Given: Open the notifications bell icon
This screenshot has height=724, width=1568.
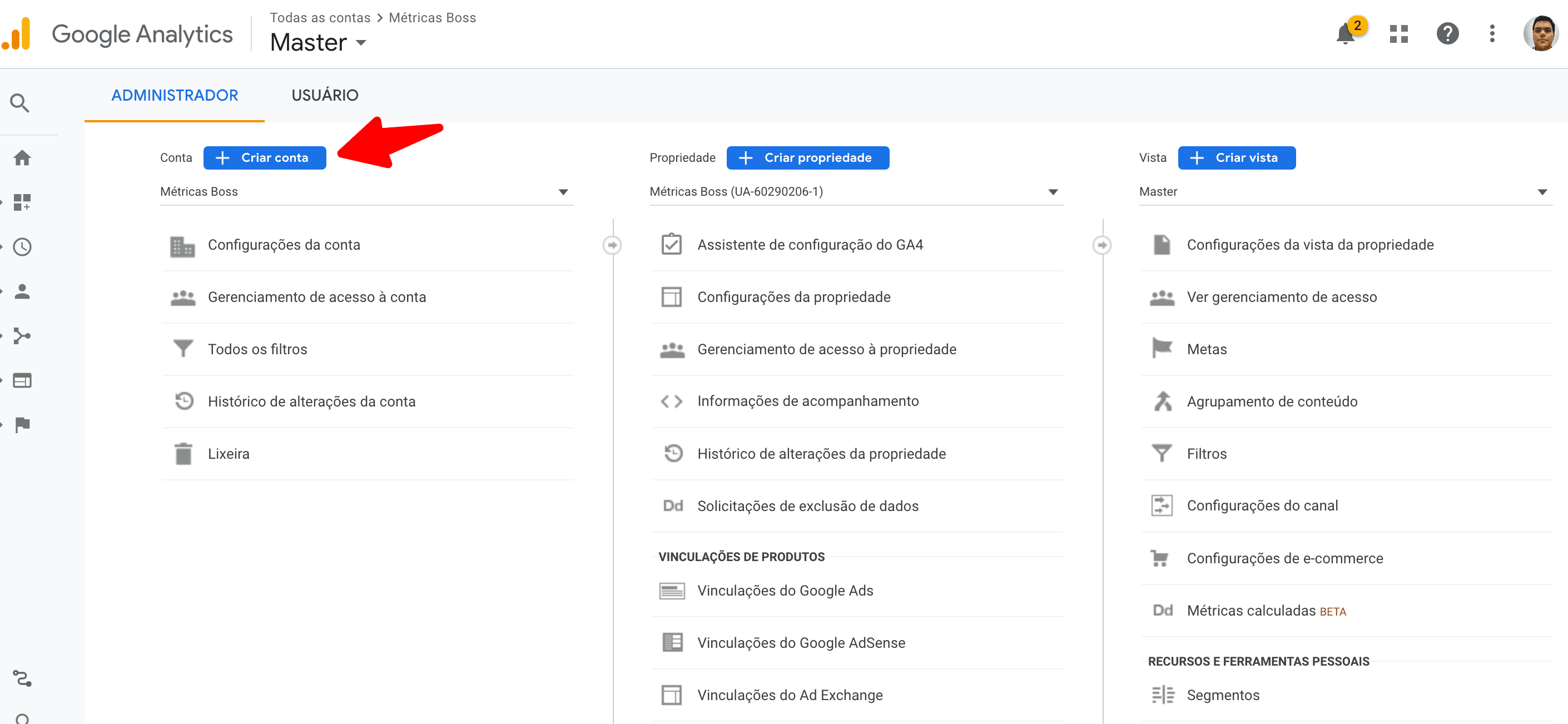Looking at the screenshot, I should coord(1344,33).
